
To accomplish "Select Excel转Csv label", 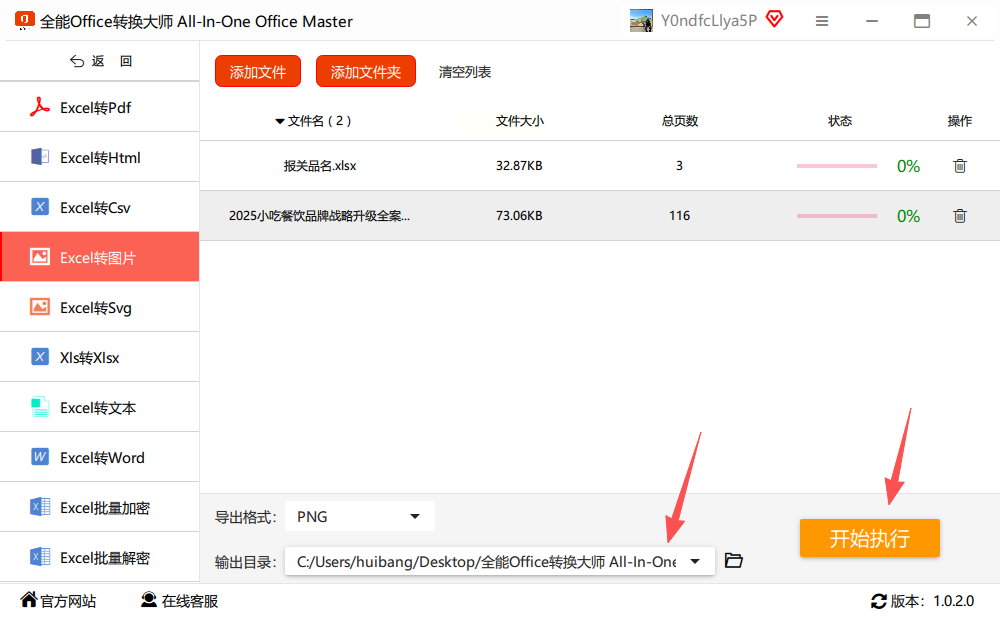I will pyautogui.click(x=95, y=207).
